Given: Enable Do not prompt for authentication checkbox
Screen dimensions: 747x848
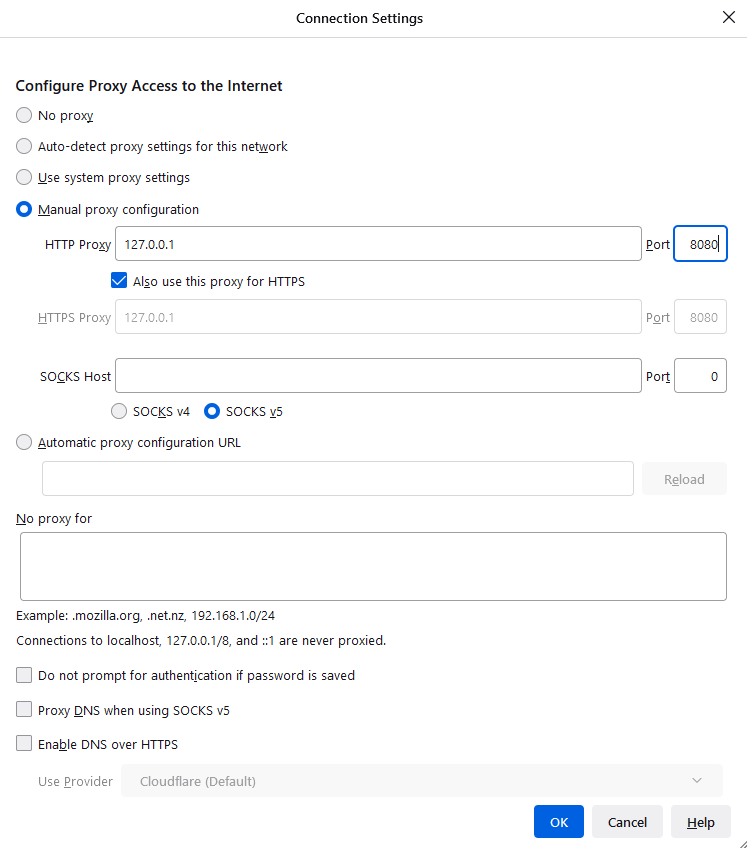Looking at the screenshot, I should click(24, 676).
